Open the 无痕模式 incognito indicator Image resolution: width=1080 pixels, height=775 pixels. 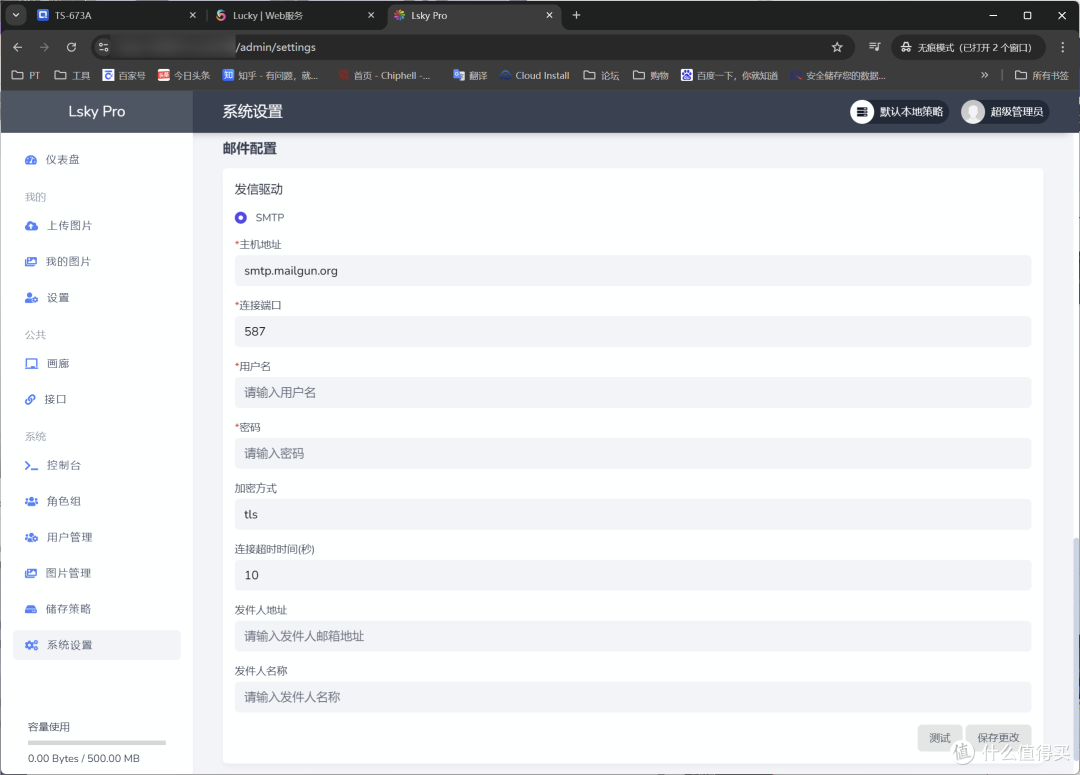click(967, 47)
